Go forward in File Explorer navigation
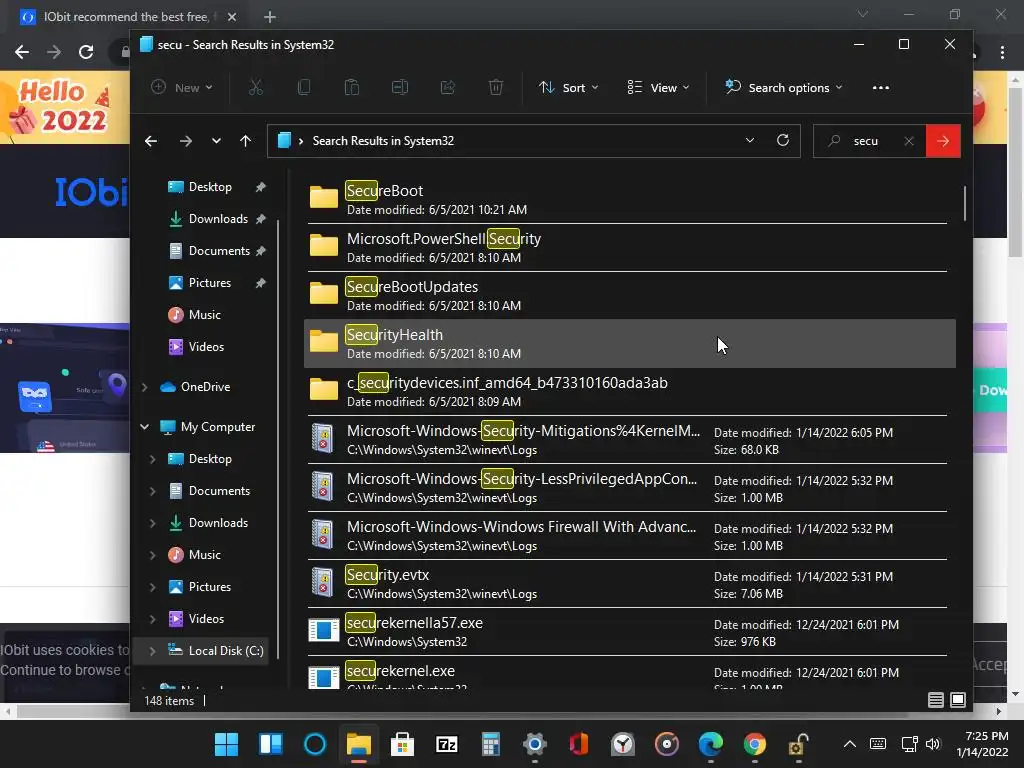Viewport: 1024px width, 768px height. click(185, 141)
